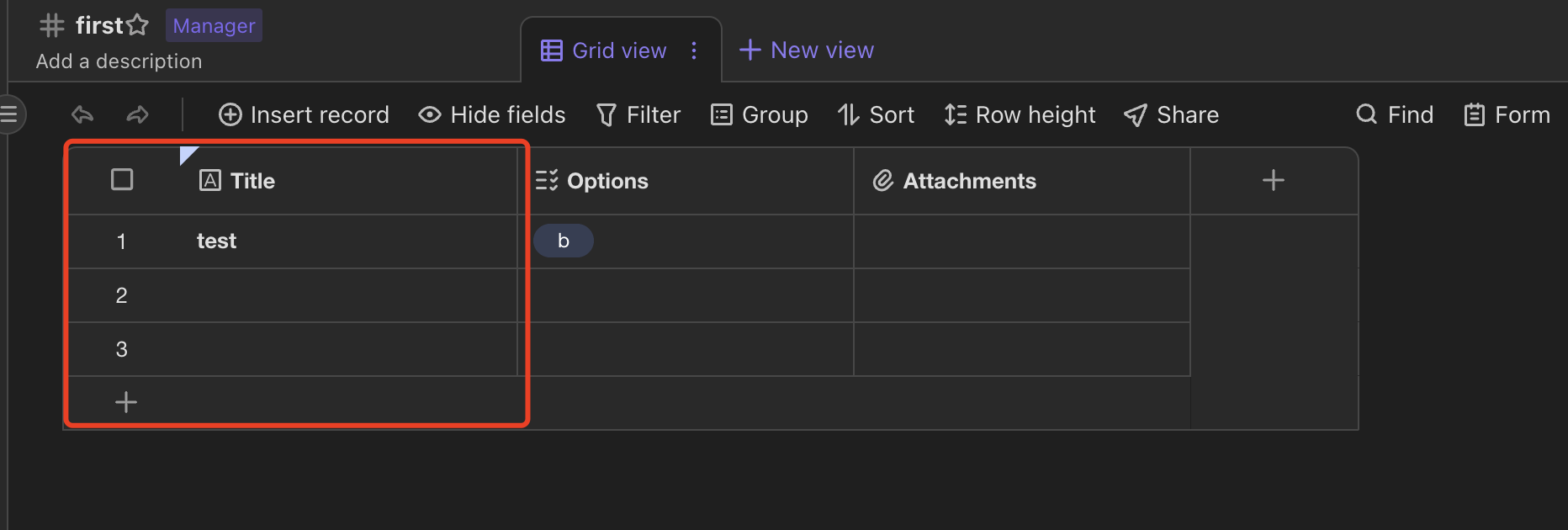Star the table named first
This screenshot has width=1568, height=530.
[x=137, y=25]
